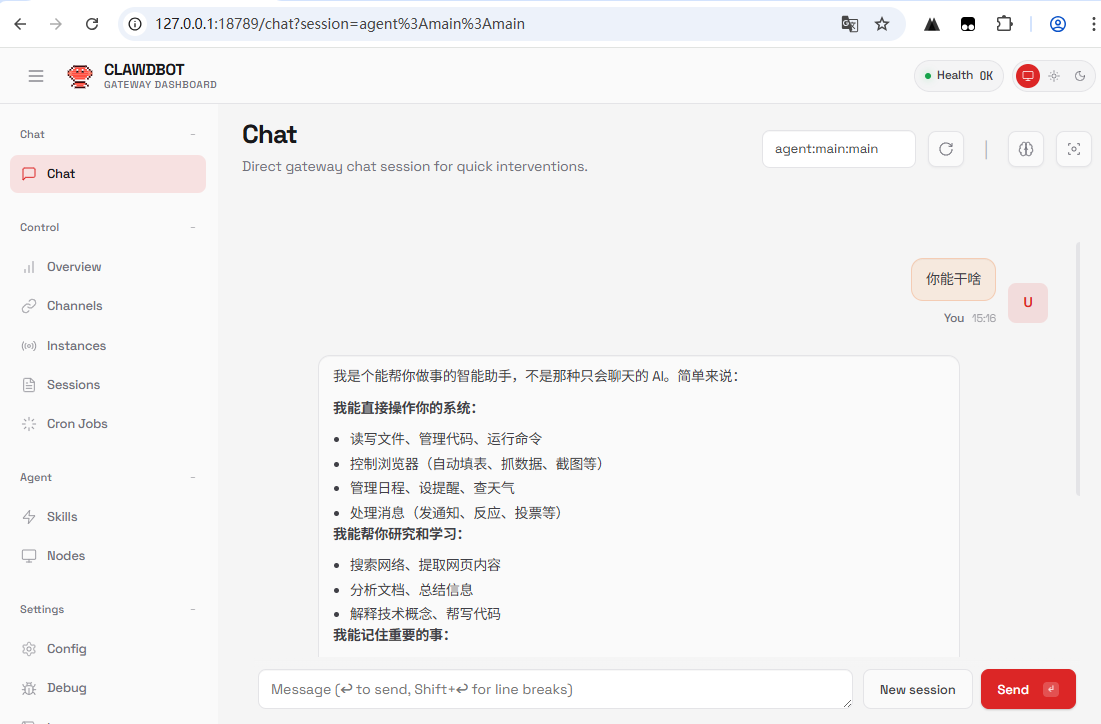Screen dimensions: 1101x724
Task: Collapse the Control sidebar section
Action: pyautogui.click(x=193, y=227)
